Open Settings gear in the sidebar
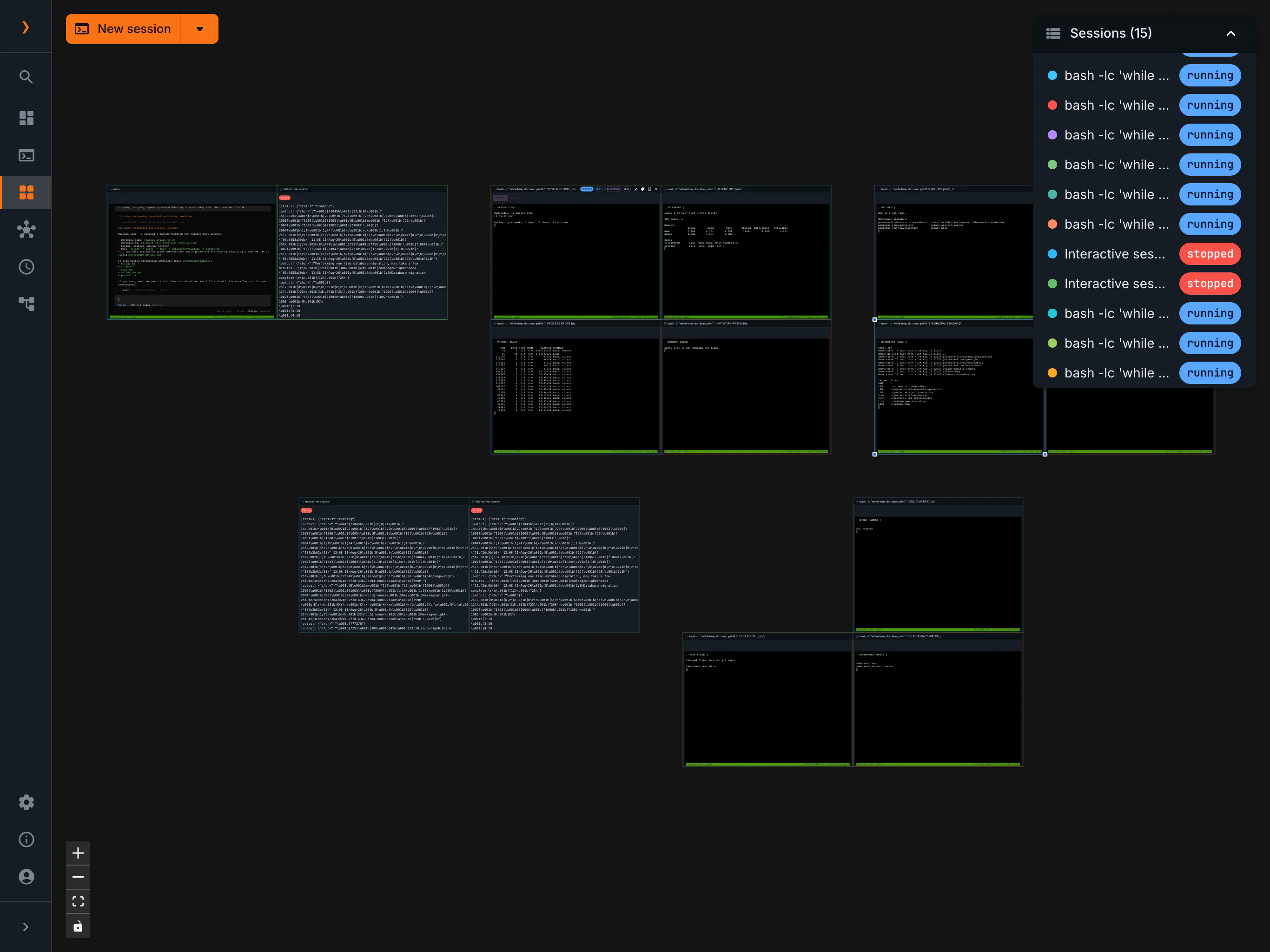The height and width of the screenshot is (952, 1270). pyautogui.click(x=26, y=802)
